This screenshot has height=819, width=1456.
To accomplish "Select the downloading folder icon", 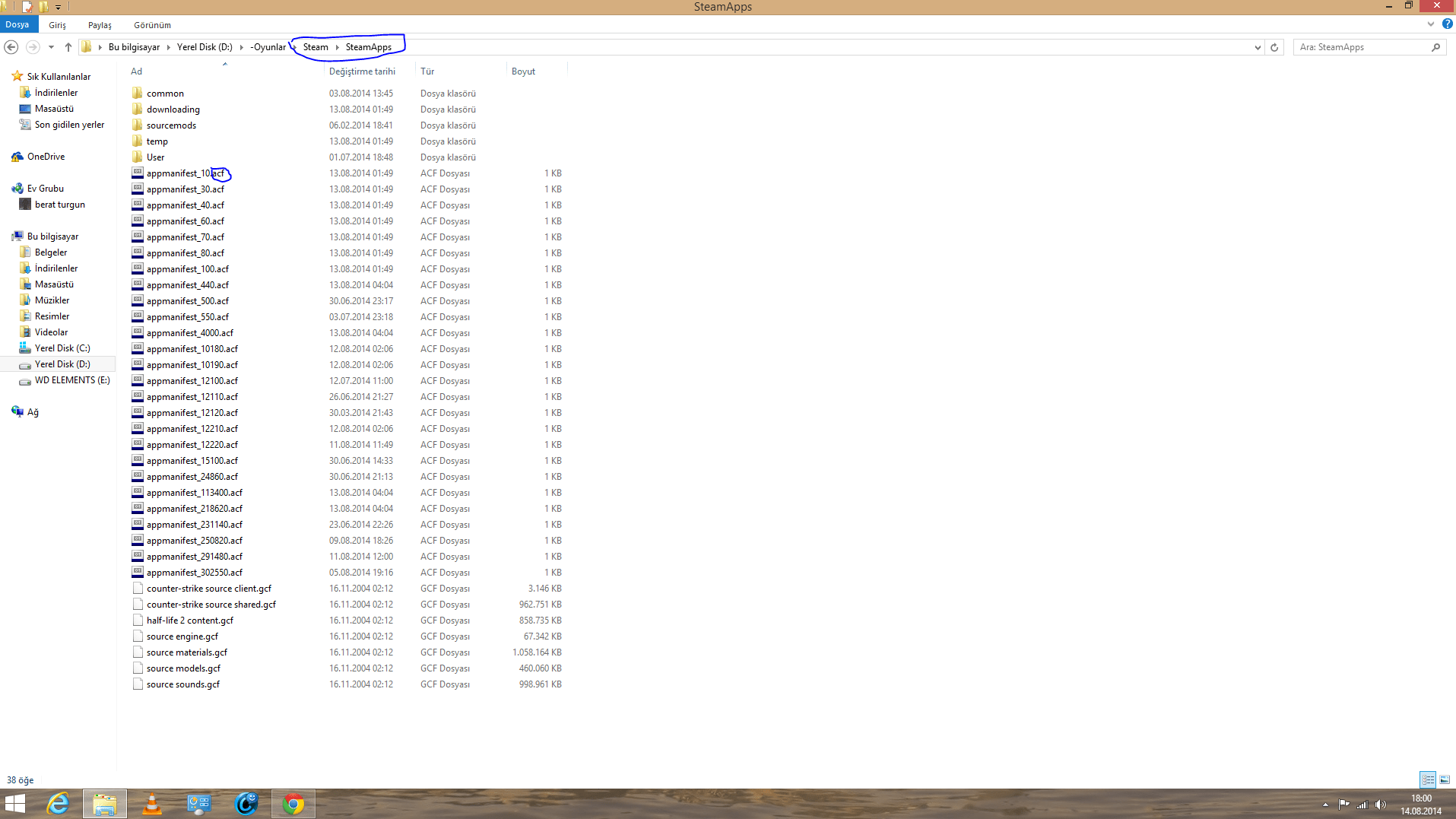I will (x=138, y=109).
